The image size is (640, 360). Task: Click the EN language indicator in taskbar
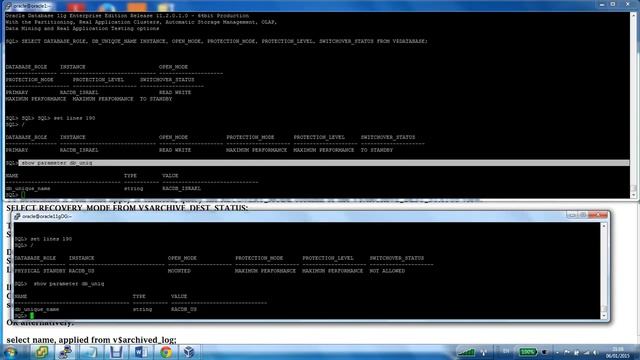coord(506,351)
